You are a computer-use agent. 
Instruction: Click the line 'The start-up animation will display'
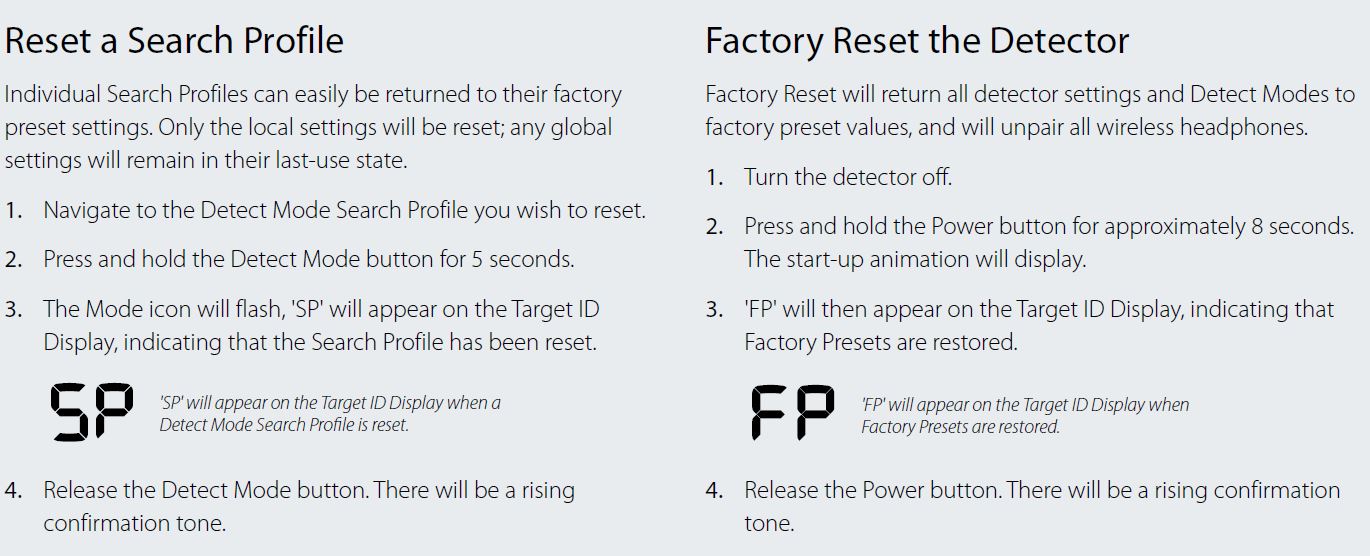pyautogui.click(x=914, y=260)
